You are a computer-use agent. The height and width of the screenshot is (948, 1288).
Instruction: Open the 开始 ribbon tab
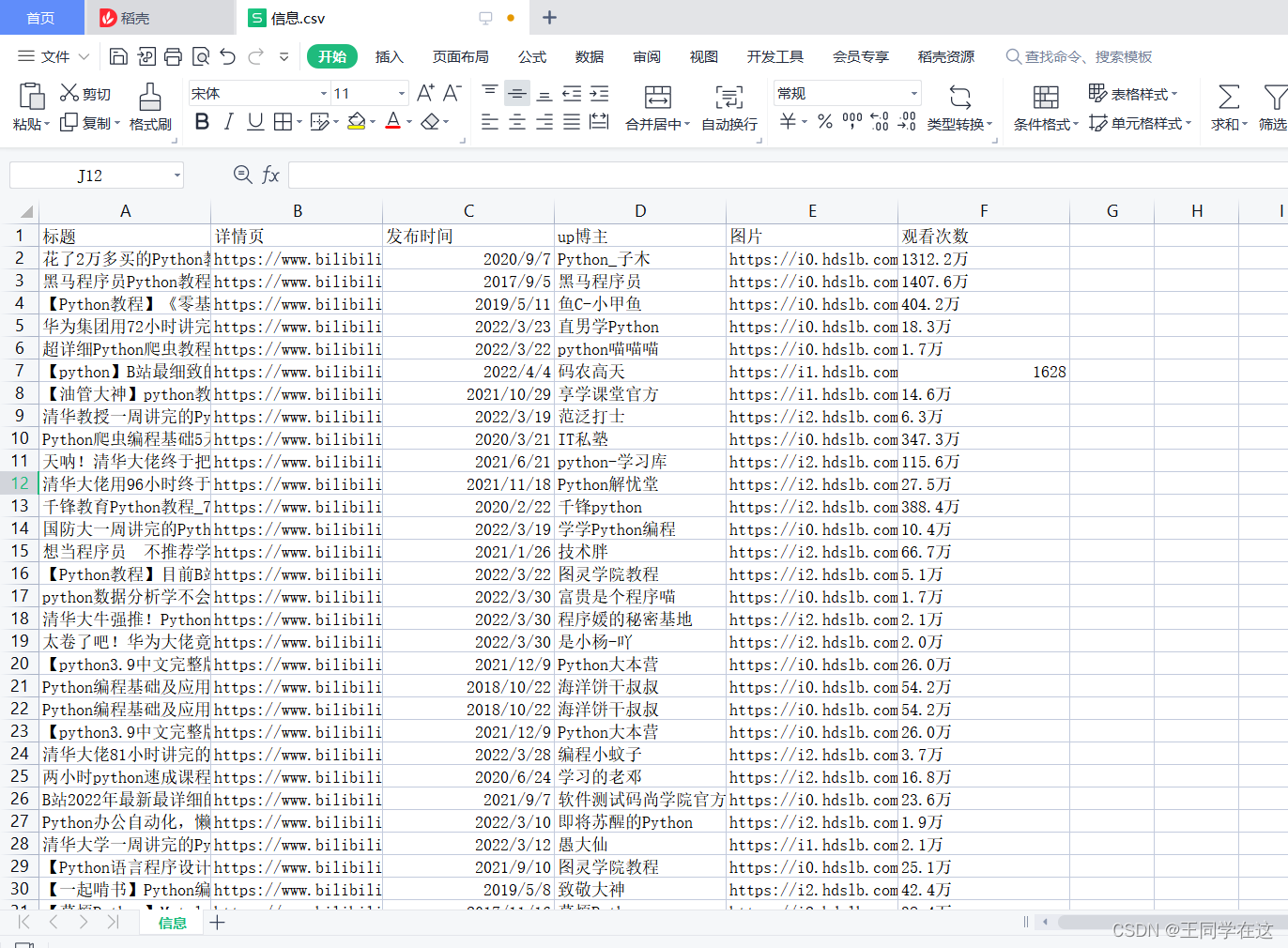click(332, 56)
